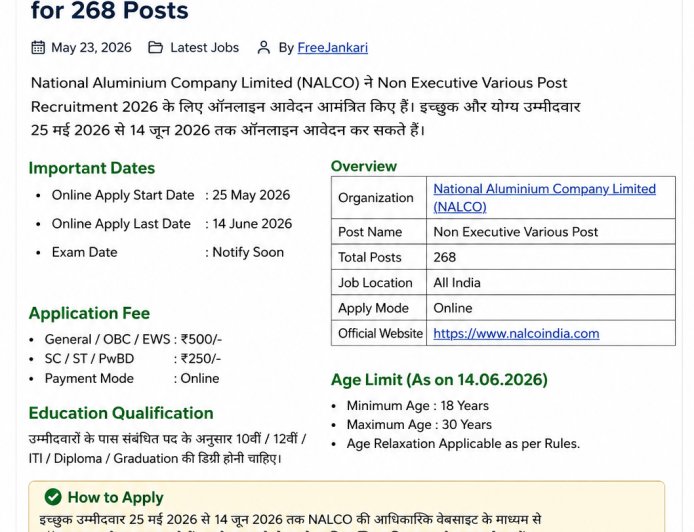Select the date value 25 May 2026
The width and height of the screenshot is (694, 532).
point(251,195)
